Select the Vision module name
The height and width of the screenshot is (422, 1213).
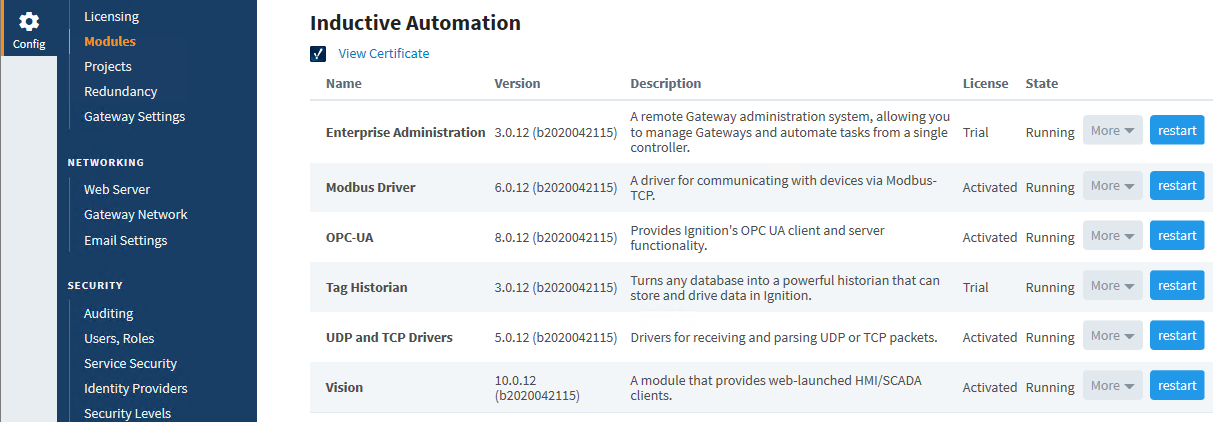tap(345, 387)
